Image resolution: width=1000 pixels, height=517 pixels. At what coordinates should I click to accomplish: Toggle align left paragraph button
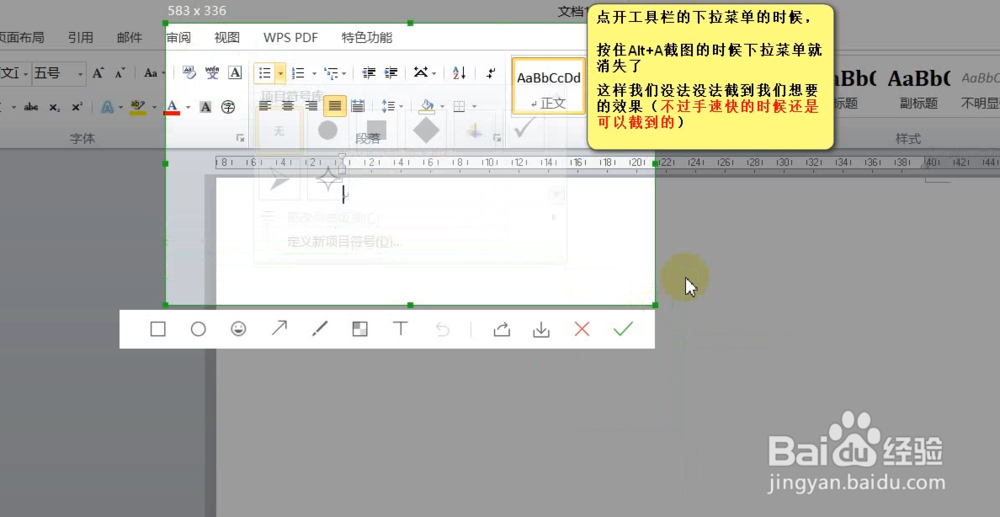(x=264, y=106)
